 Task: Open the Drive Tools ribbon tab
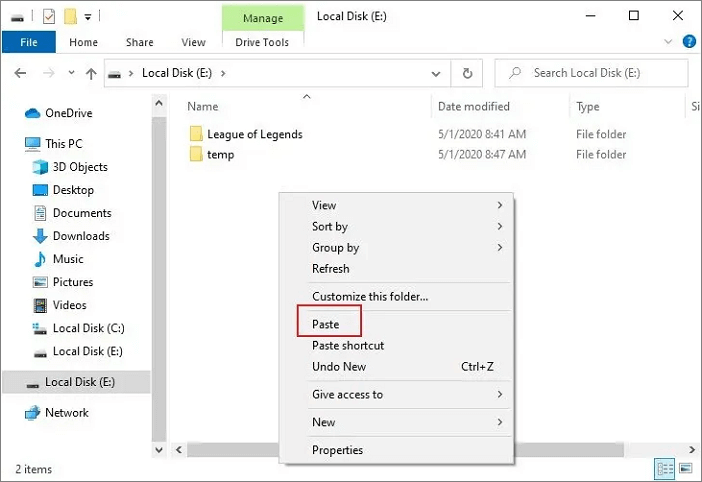(x=261, y=42)
